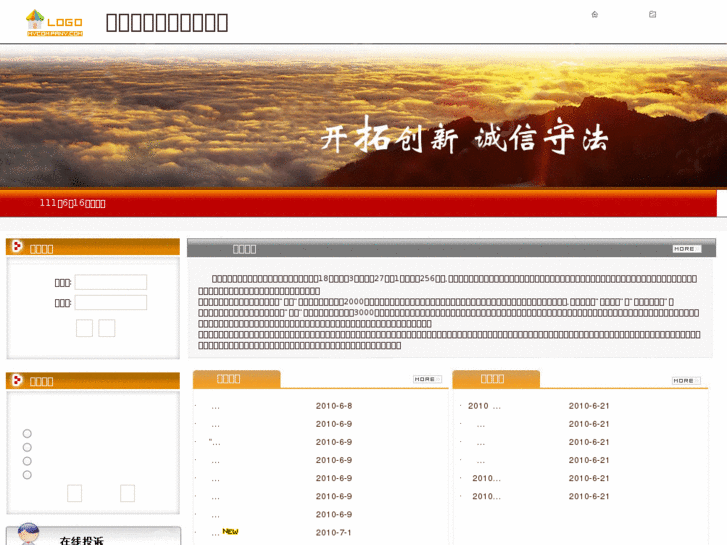Select the left orange news tab label
The width and height of the screenshot is (727, 545).
click(x=229, y=379)
